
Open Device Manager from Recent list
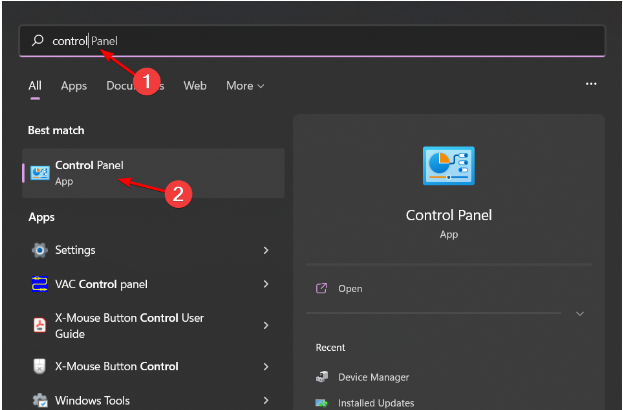[373, 377]
